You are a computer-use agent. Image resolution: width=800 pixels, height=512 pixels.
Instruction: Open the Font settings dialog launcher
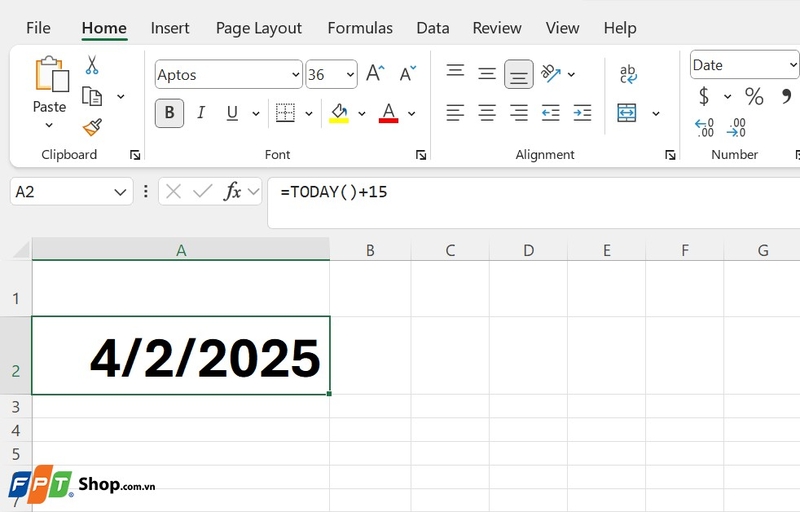click(x=421, y=155)
